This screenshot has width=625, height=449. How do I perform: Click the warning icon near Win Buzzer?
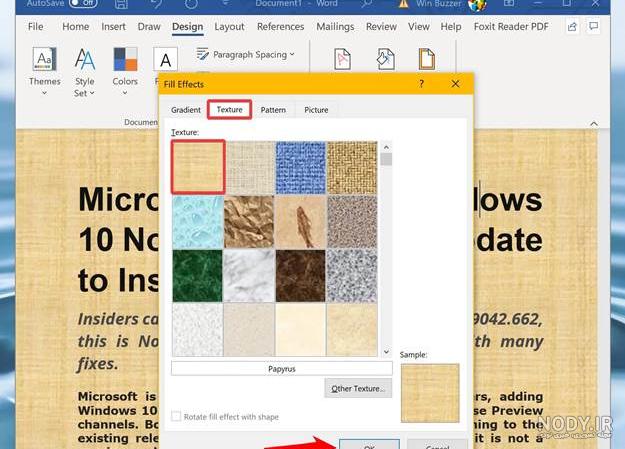point(404,4)
